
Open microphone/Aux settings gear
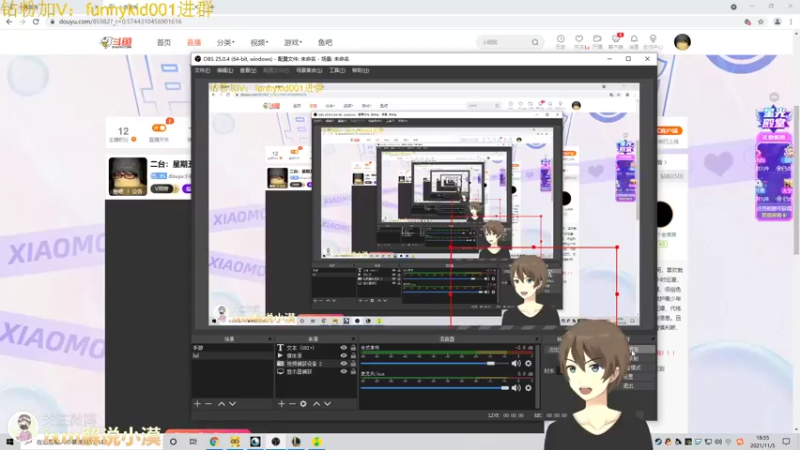click(x=528, y=388)
